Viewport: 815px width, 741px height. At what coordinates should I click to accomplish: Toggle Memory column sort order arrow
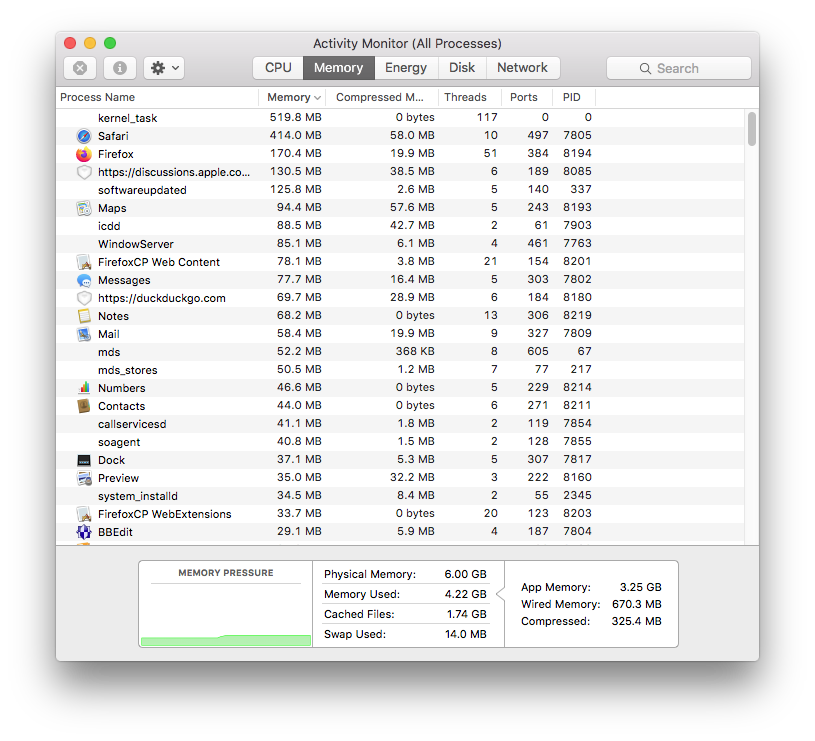pyautogui.click(x=317, y=98)
